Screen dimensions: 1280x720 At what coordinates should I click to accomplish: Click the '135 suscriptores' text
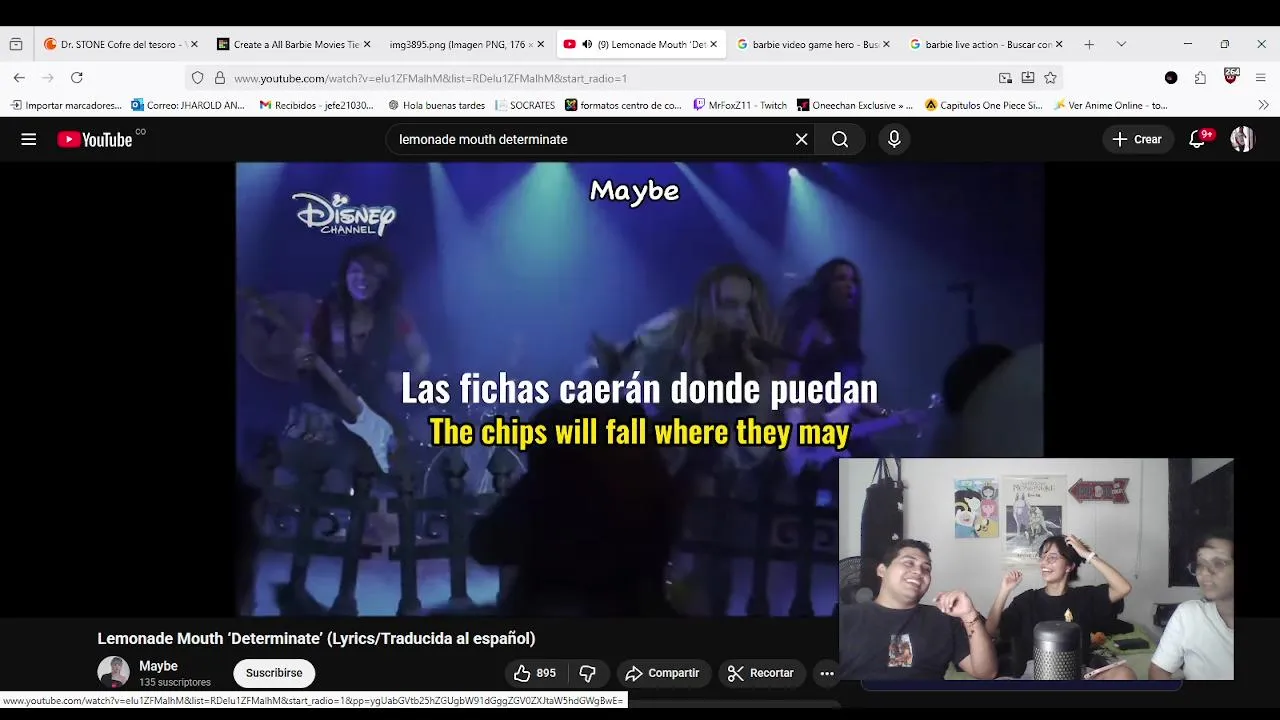point(175,682)
